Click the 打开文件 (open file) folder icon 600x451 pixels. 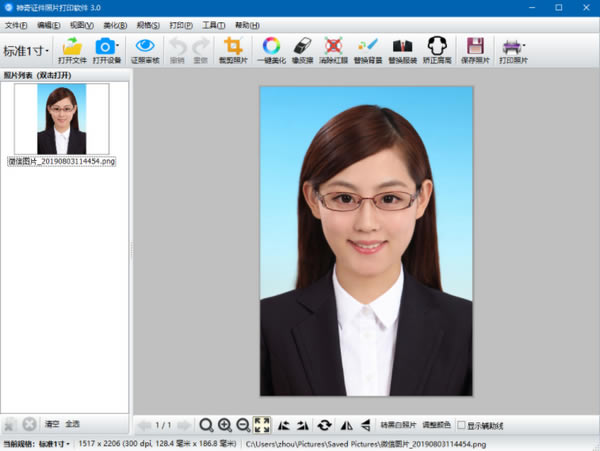click(x=72, y=46)
